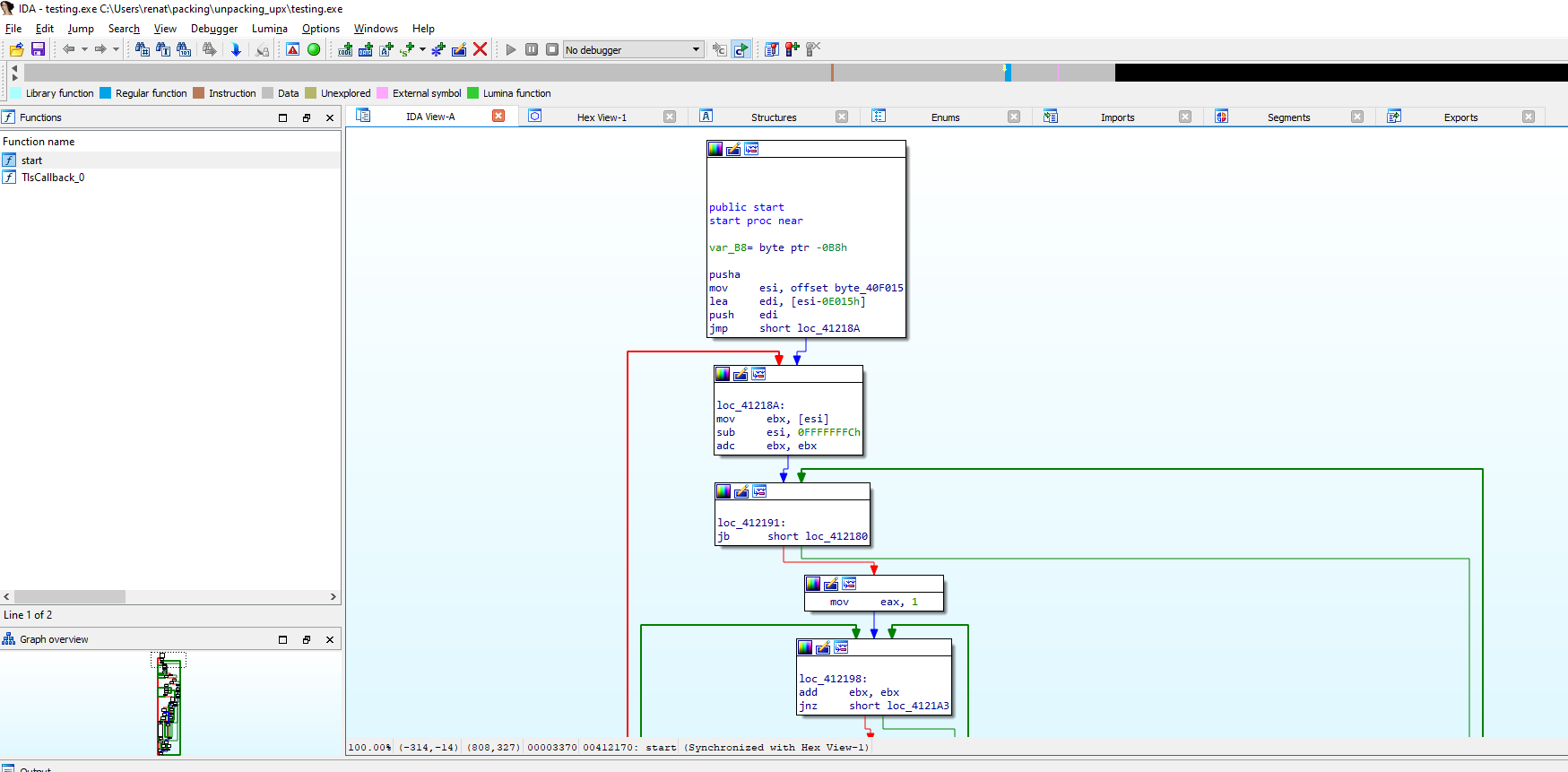Click the blue star toolbar icon
Image resolution: width=1568 pixels, height=772 pixels.
tap(438, 49)
